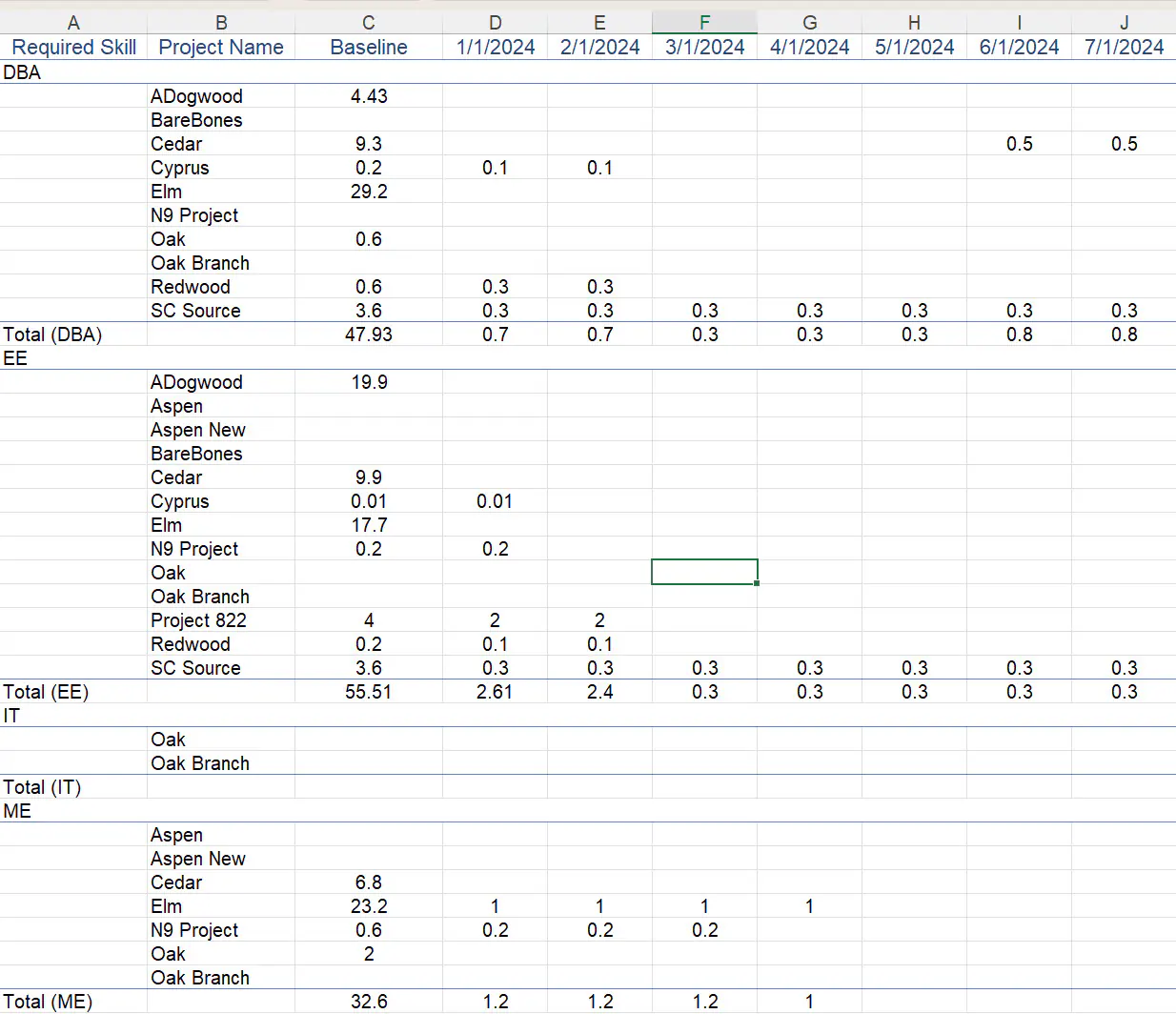Click ME total baseline 32.6
The image size is (1176, 1014).
[x=369, y=1002]
